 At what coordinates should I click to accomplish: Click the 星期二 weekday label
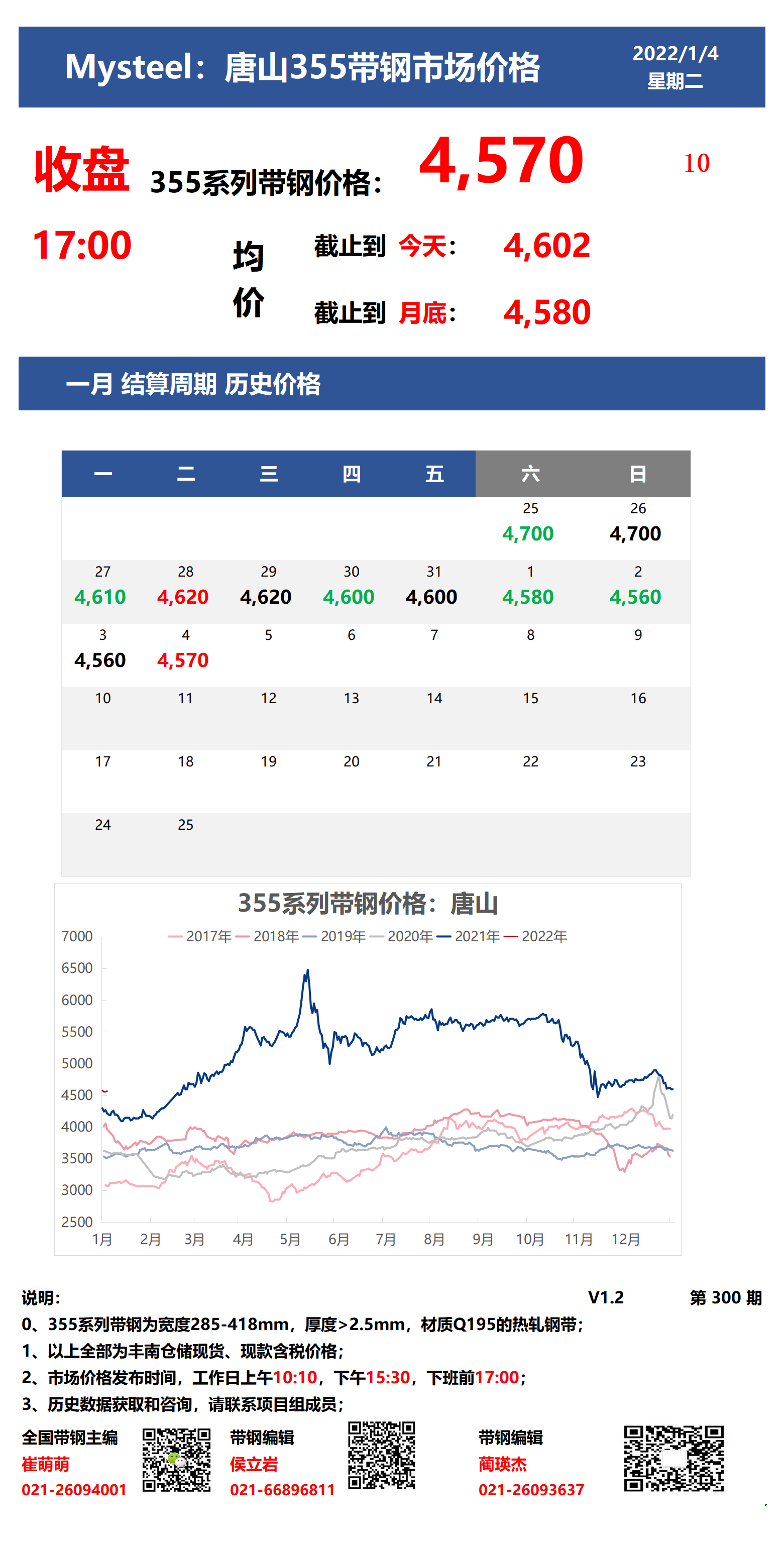coord(675,81)
